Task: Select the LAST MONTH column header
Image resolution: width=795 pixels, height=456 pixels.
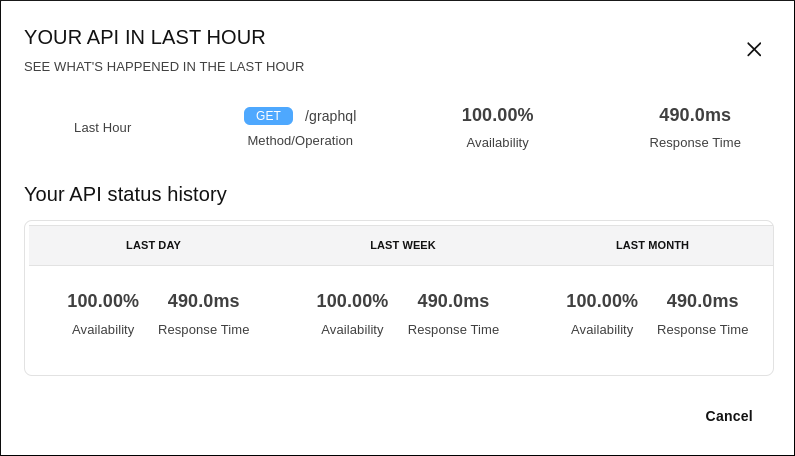Action: tap(652, 245)
